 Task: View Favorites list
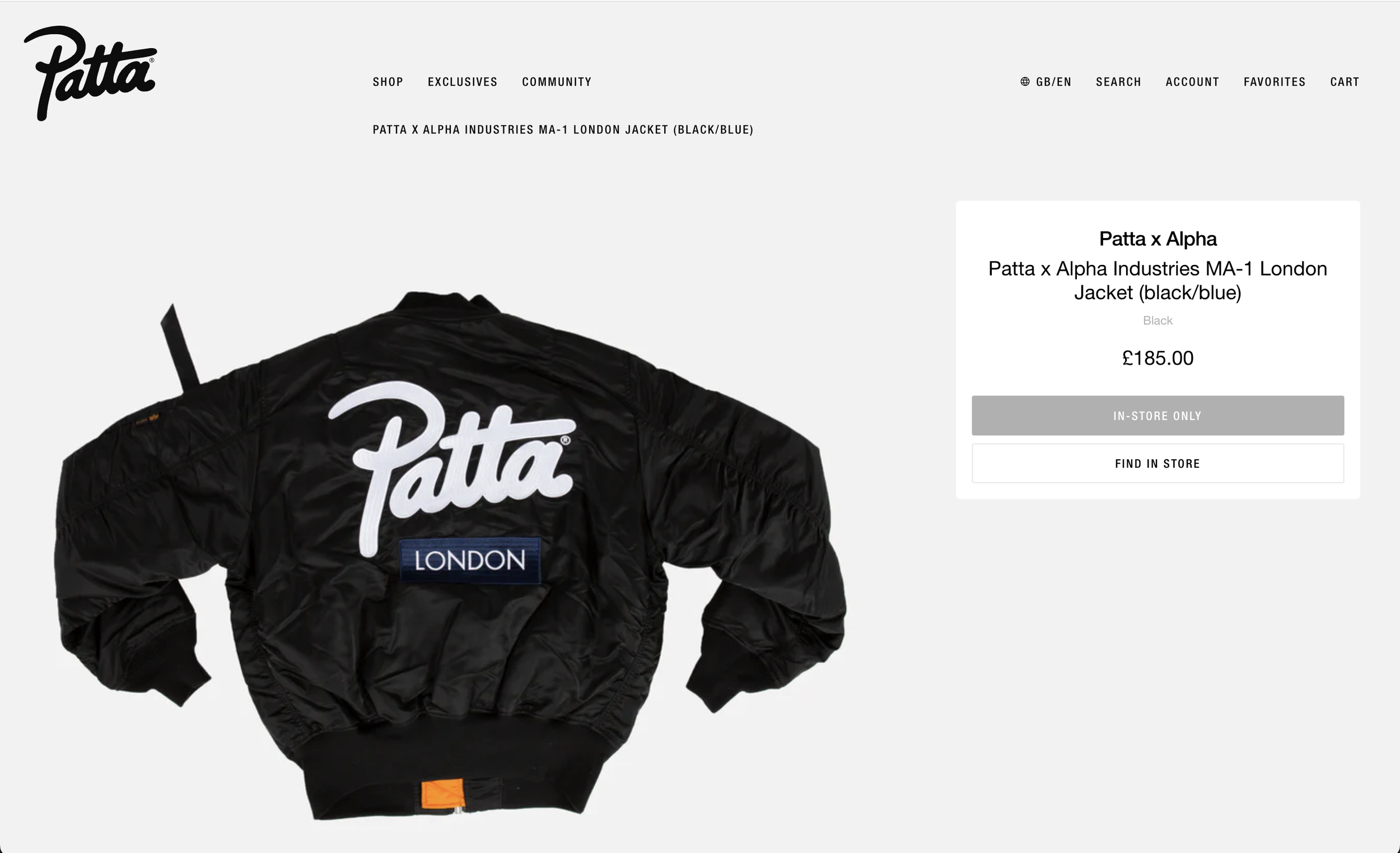[x=1275, y=82]
